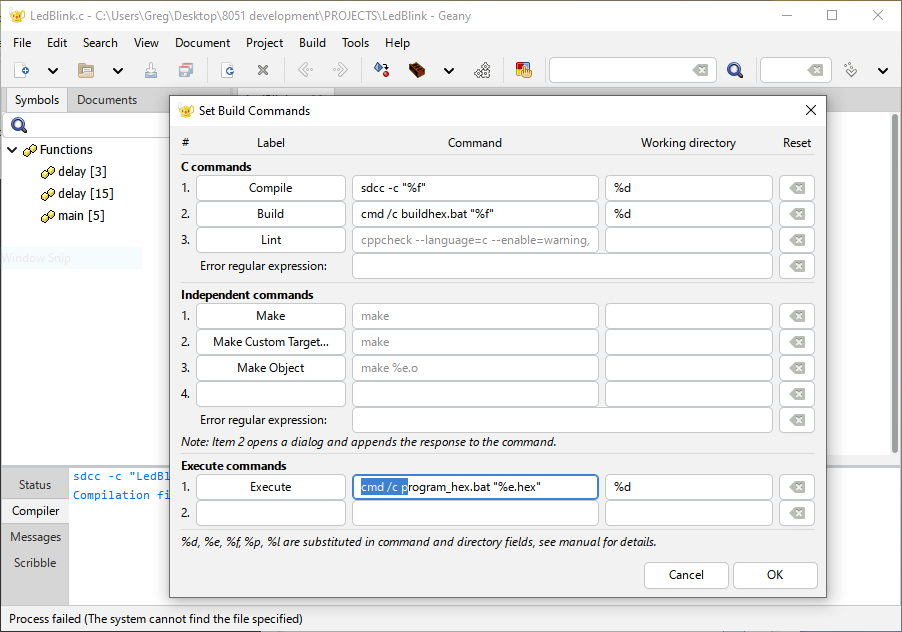
Task: Open the Search menu
Action: point(100,43)
